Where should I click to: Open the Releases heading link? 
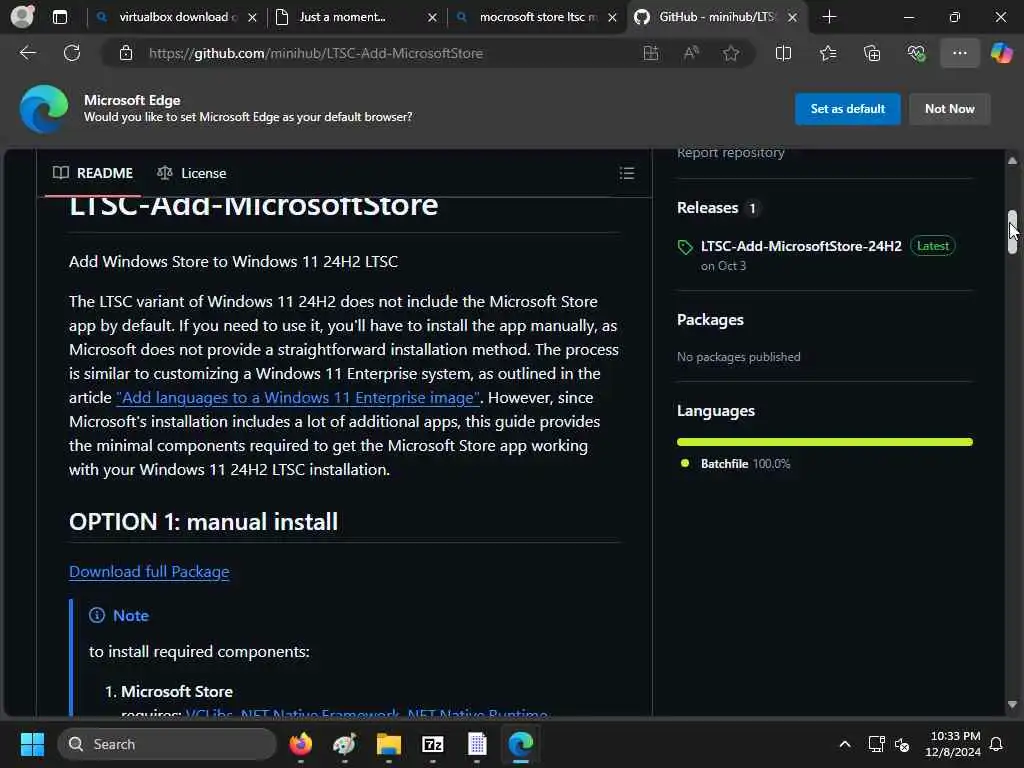(x=707, y=208)
